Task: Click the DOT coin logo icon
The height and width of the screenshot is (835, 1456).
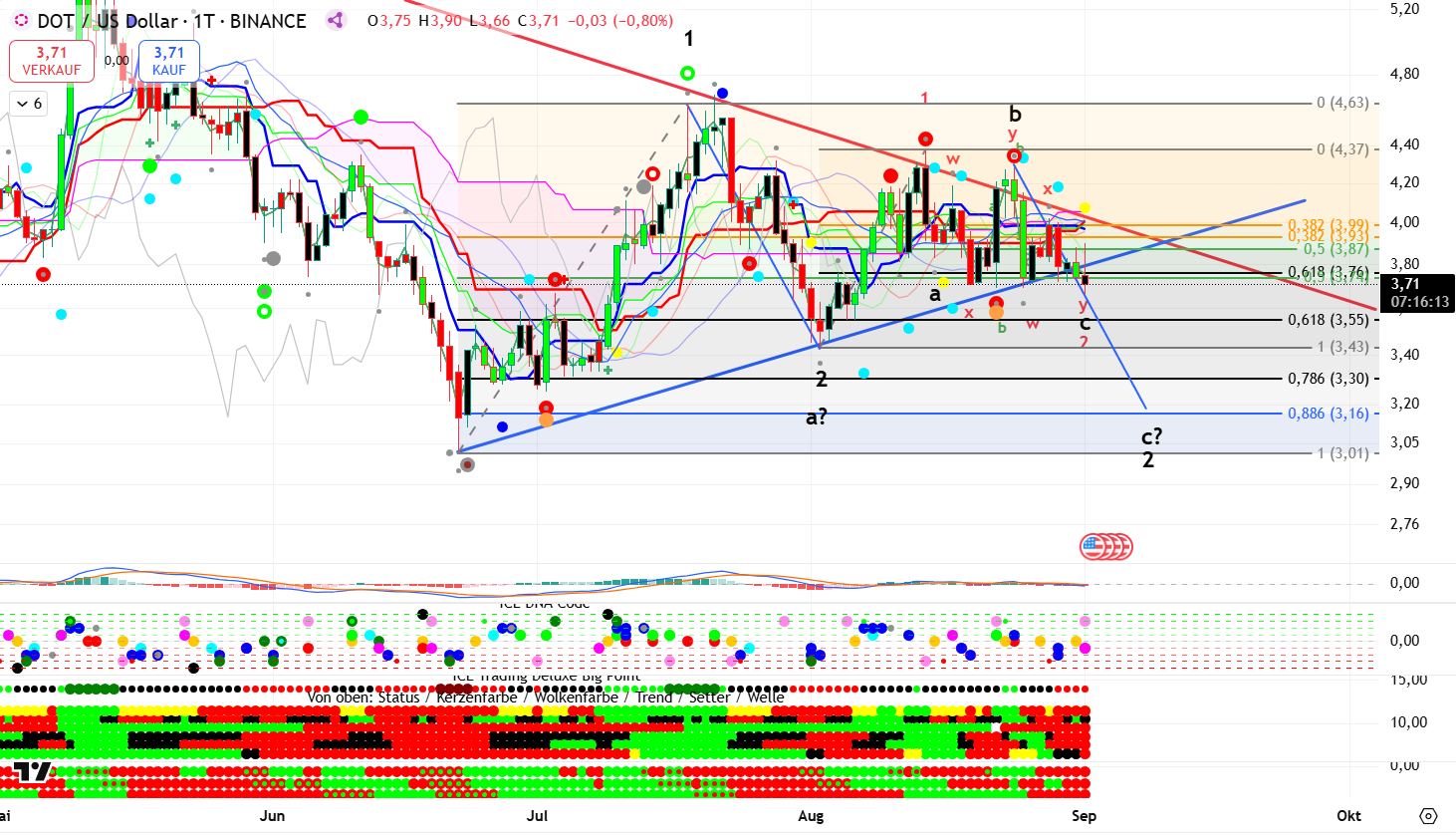Action: point(20,21)
